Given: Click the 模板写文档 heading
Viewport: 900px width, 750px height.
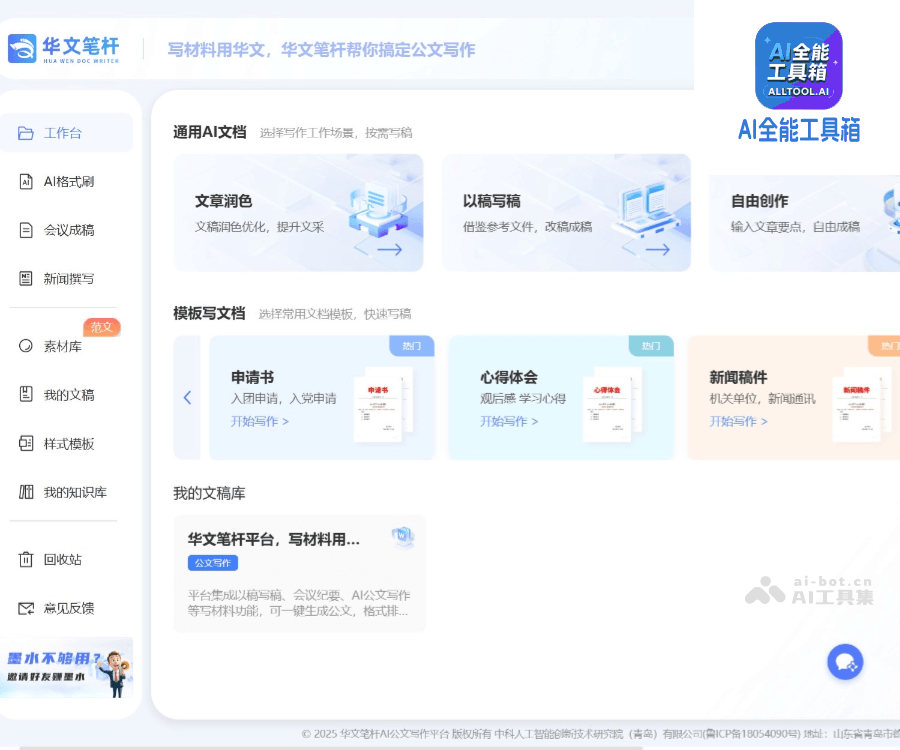Looking at the screenshot, I should [x=210, y=313].
